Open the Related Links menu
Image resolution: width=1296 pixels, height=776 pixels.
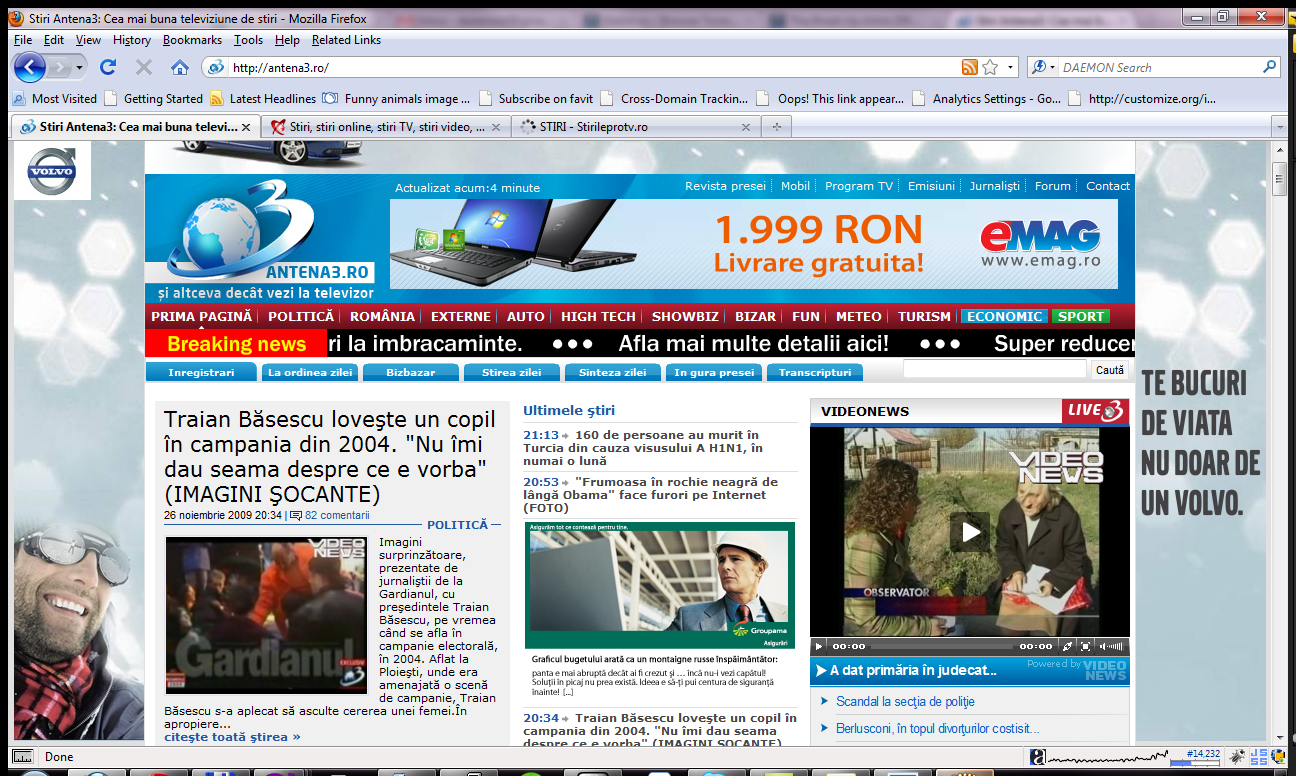[346, 40]
